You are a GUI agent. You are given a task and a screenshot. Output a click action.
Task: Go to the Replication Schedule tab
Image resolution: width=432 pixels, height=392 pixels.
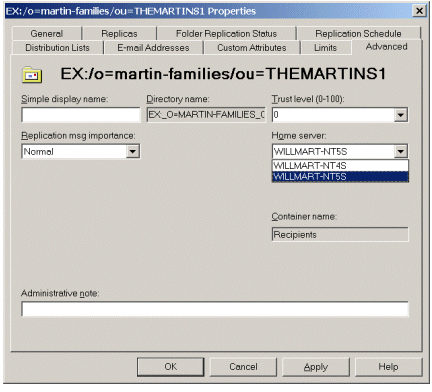coord(358,34)
